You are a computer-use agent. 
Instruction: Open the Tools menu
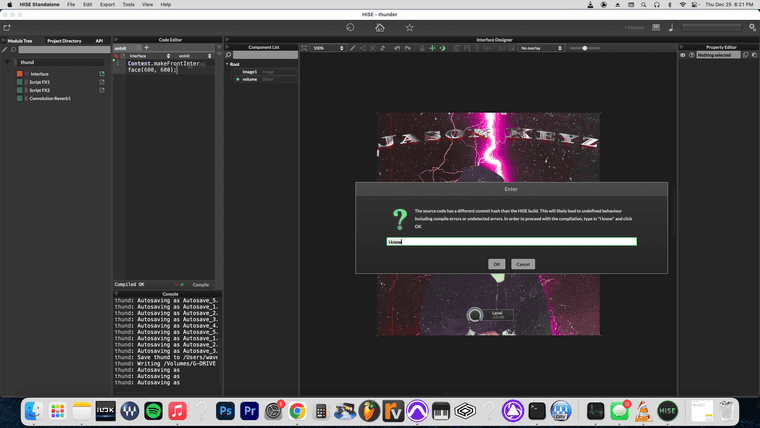[128, 4]
